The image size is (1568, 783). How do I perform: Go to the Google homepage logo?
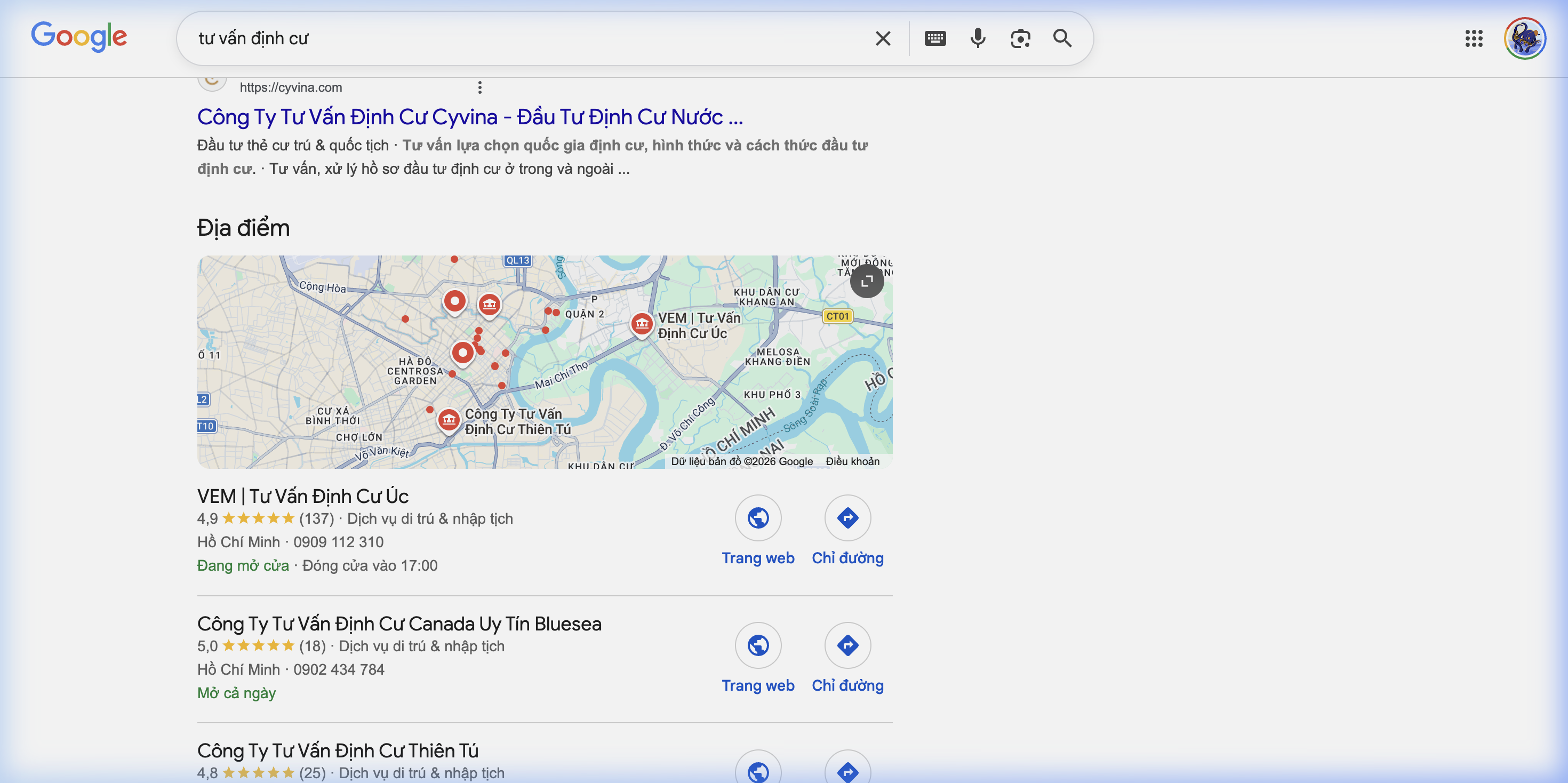click(x=79, y=37)
